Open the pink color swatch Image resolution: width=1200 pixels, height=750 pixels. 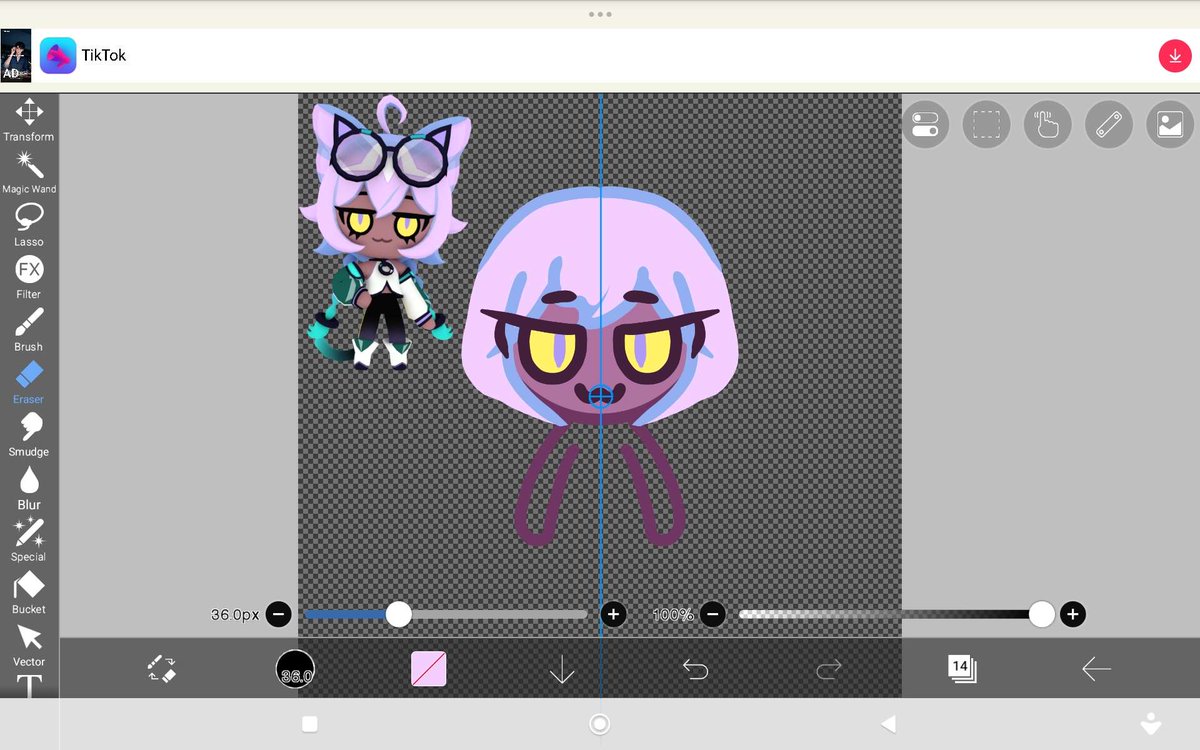[429, 669]
